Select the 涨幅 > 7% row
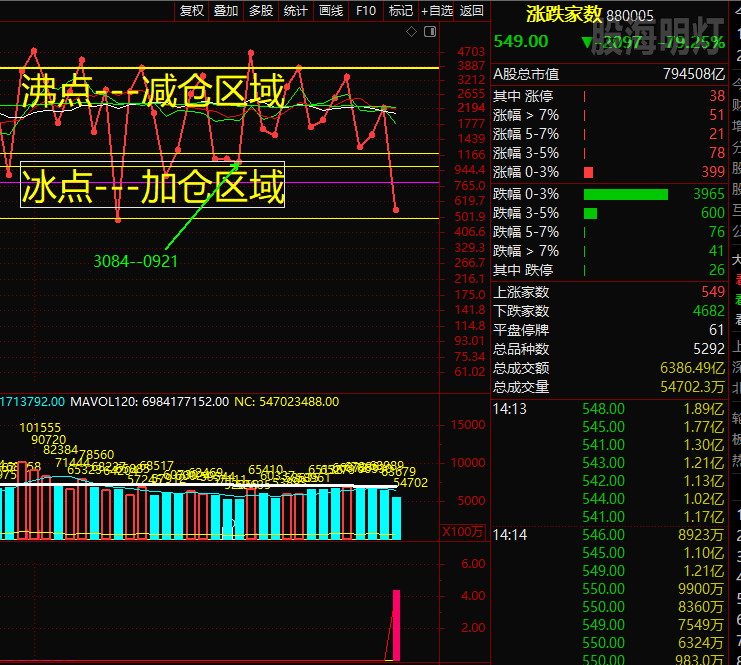Image resolution: width=741 pixels, height=665 pixels. pyautogui.click(x=609, y=115)
